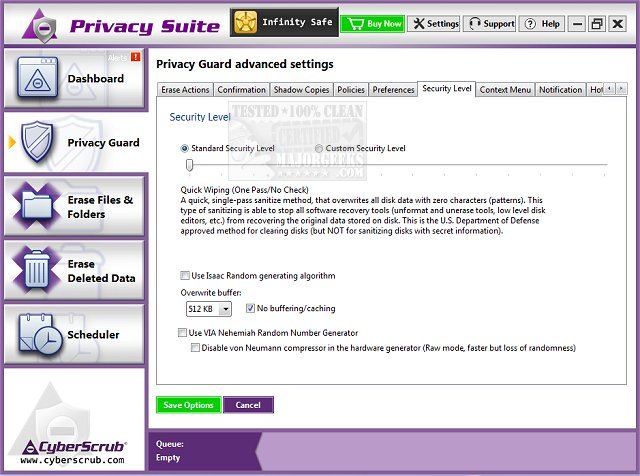
Task: Open Erase Deleted Data sidebar label
Action: click(101, 271)
